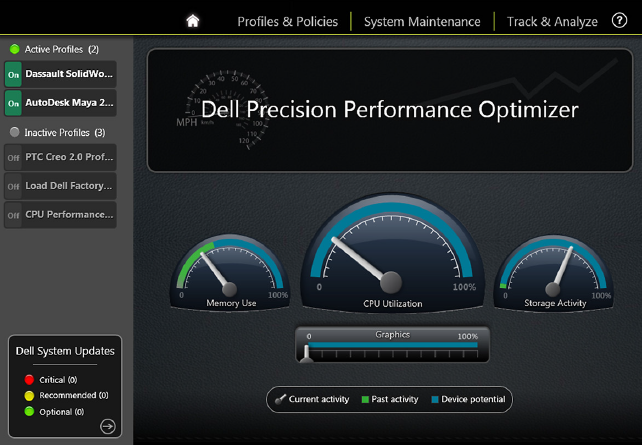
Task: Turn on the CPU Performance profile
Action: pos(14,215)
